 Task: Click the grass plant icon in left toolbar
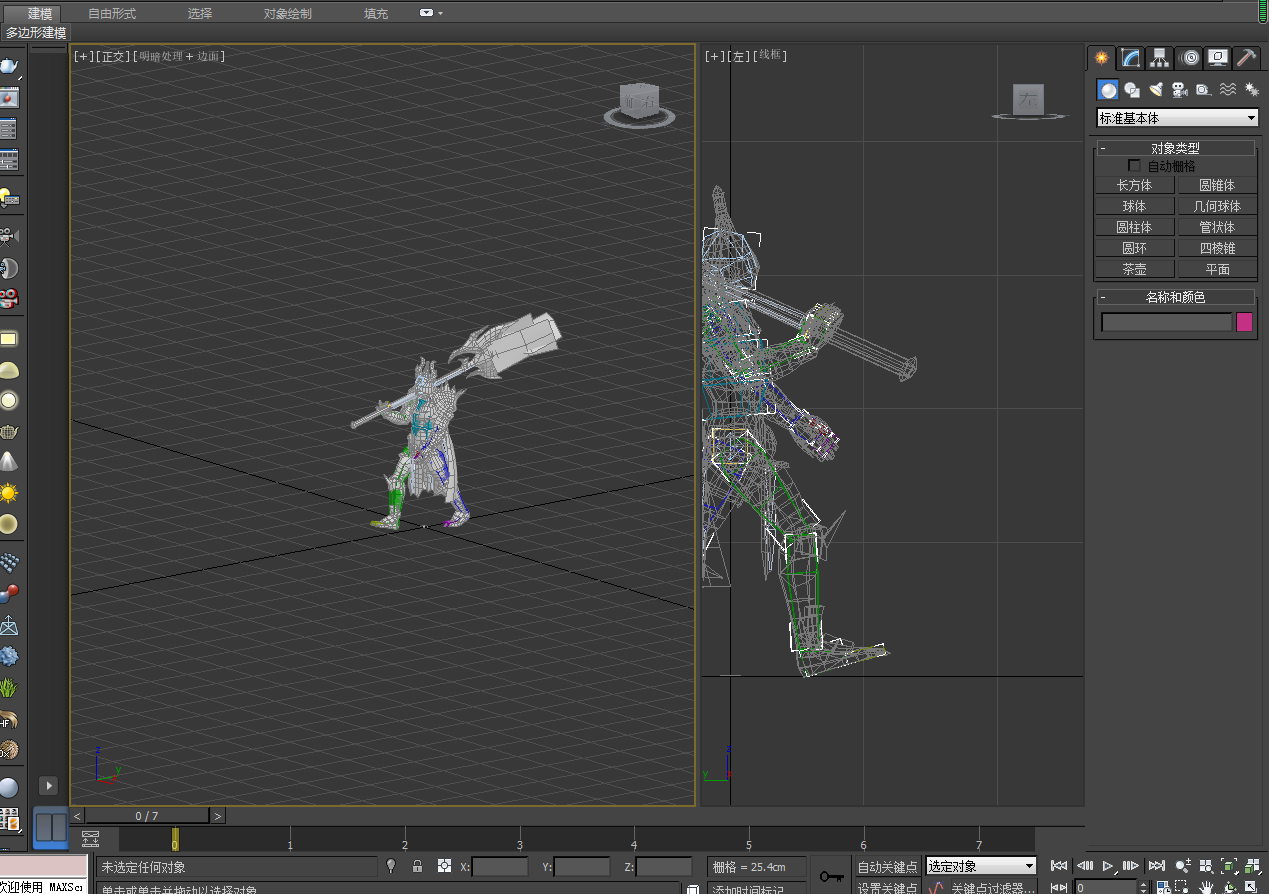tap(9, 688)
